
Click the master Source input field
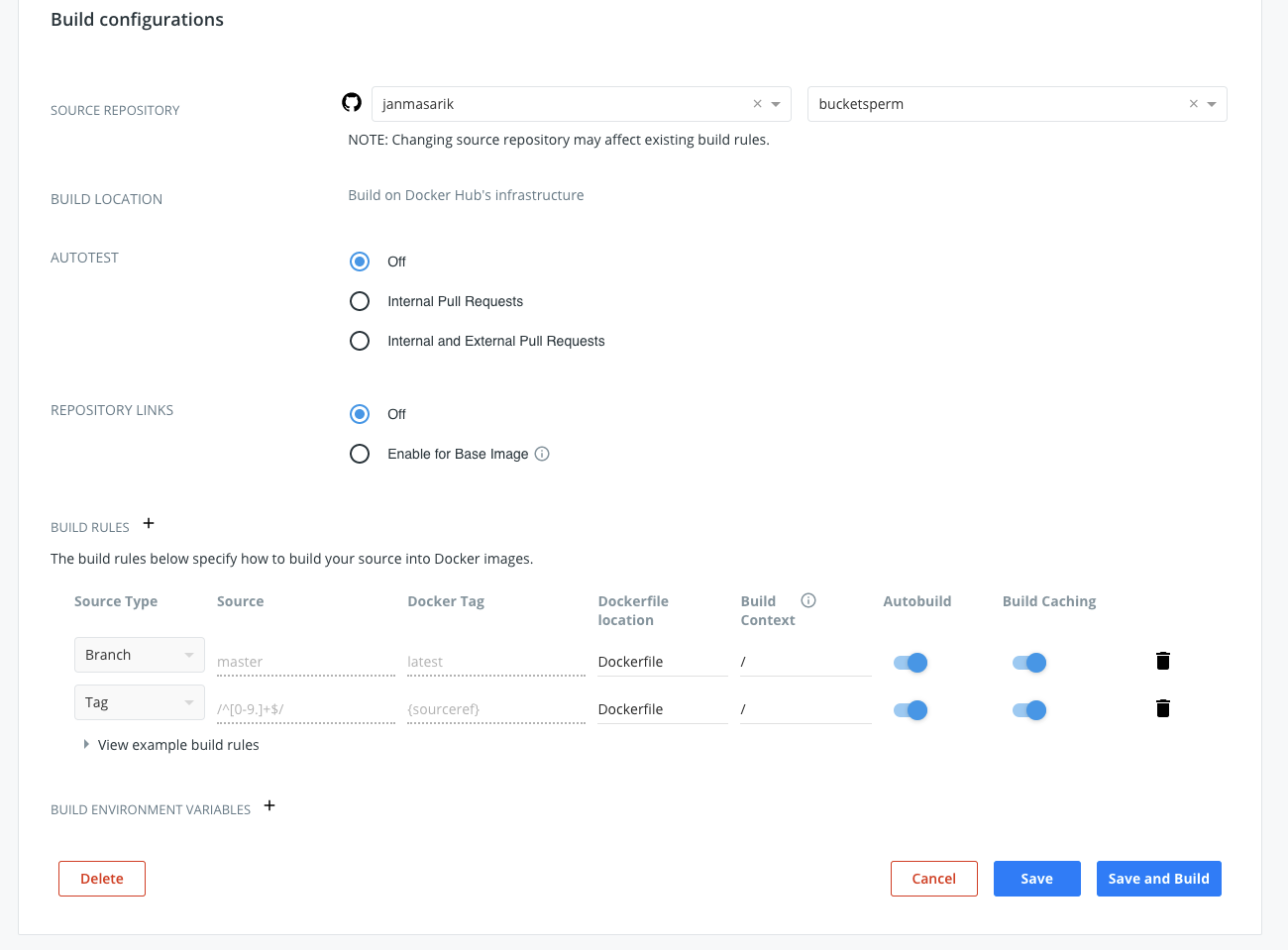[305, 661]
